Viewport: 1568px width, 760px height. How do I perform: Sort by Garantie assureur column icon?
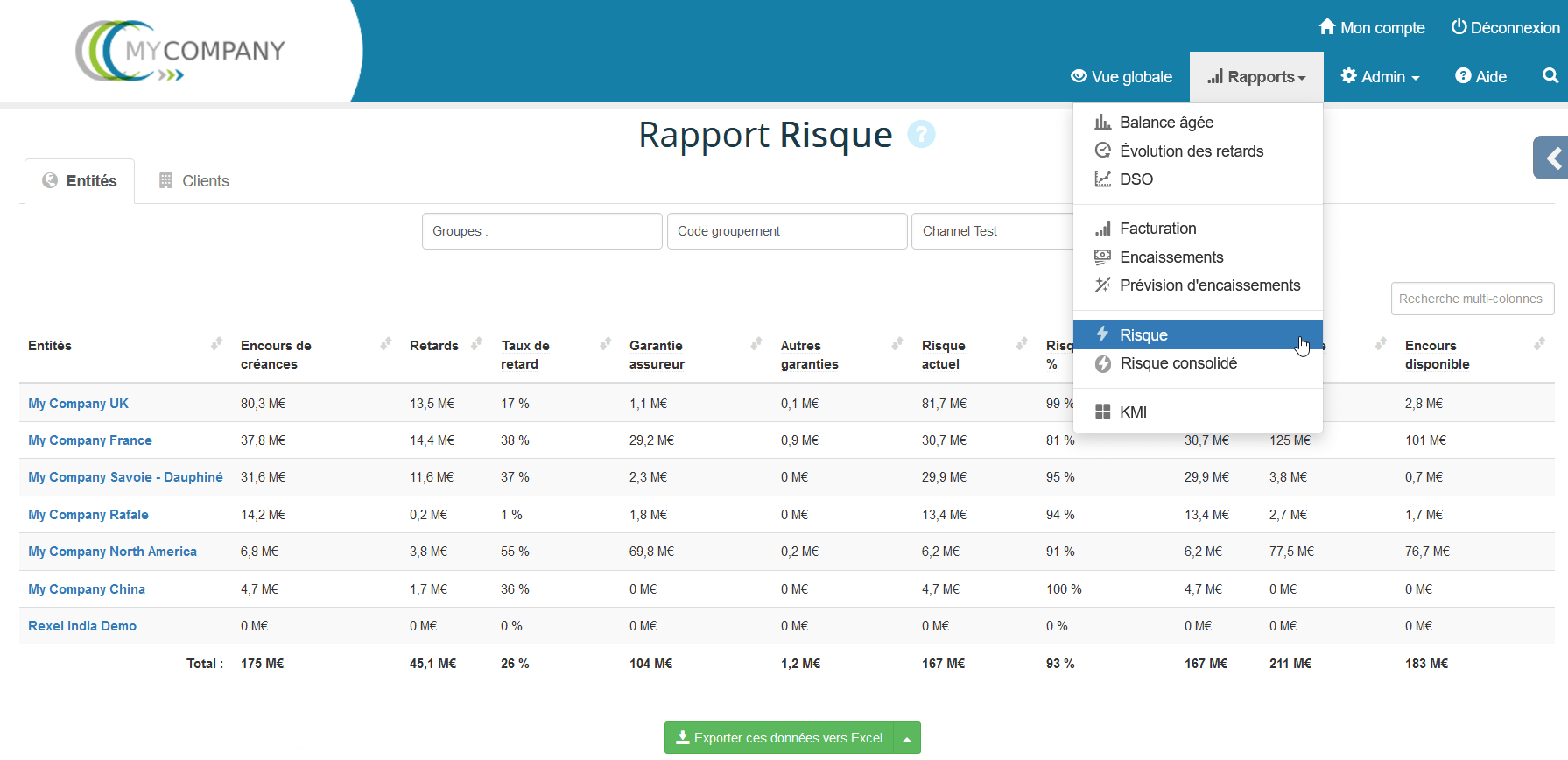[x=756, y=344]
